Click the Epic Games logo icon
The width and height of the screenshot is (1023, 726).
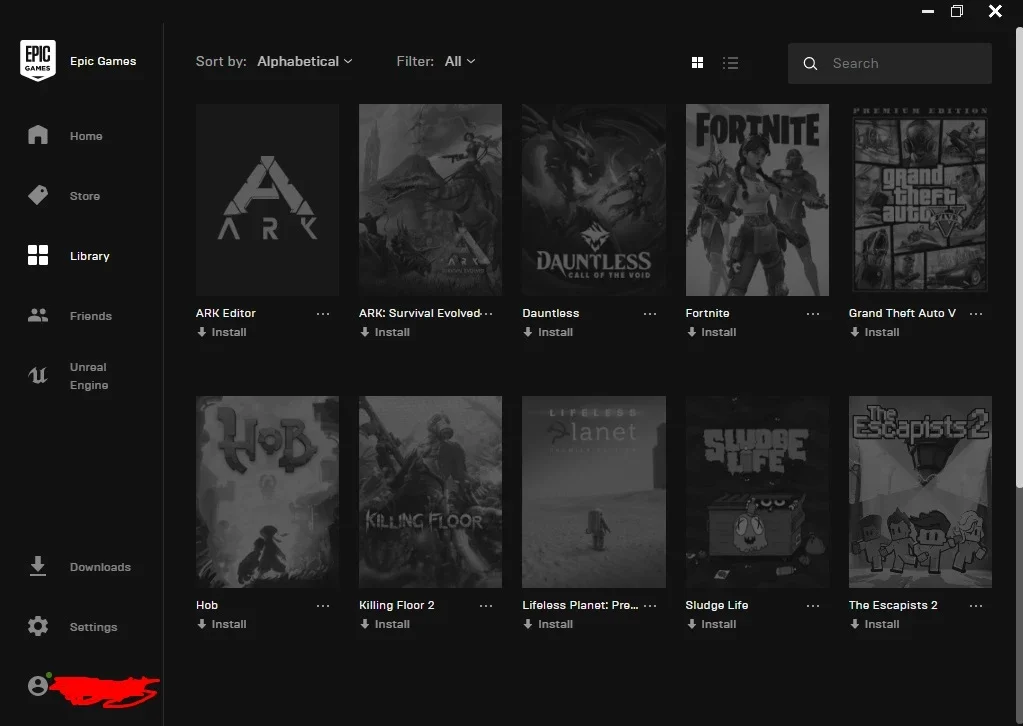tap(38, 61)
